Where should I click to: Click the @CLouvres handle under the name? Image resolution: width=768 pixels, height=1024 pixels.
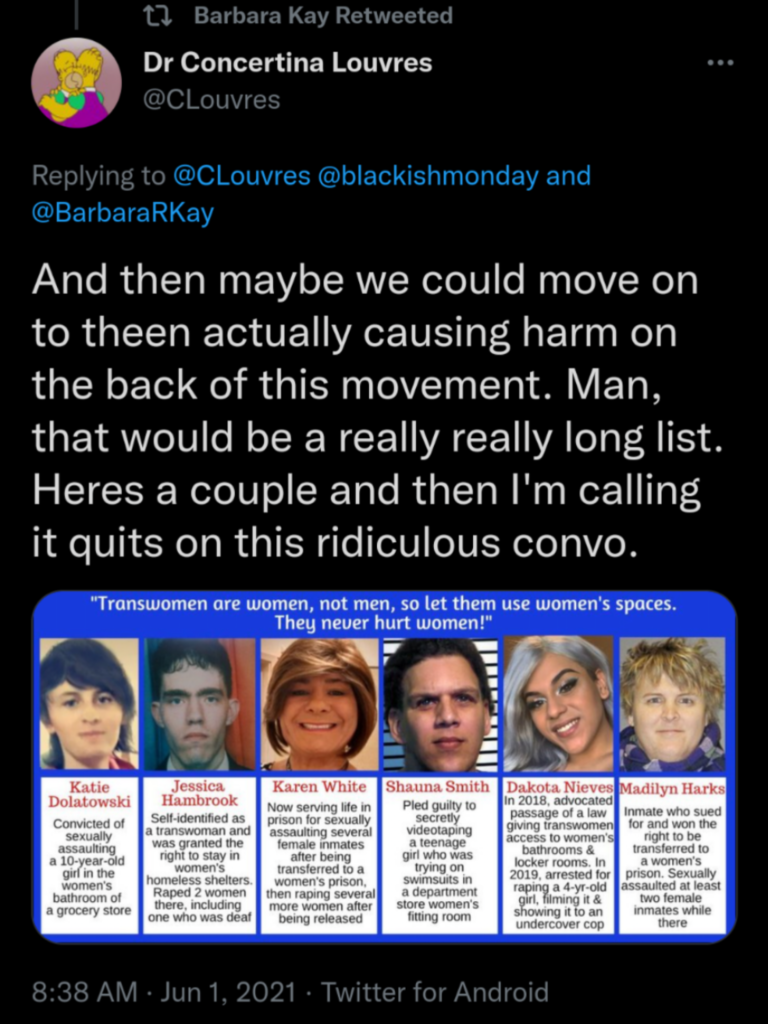pyautogui.click(x=212, y=99)
